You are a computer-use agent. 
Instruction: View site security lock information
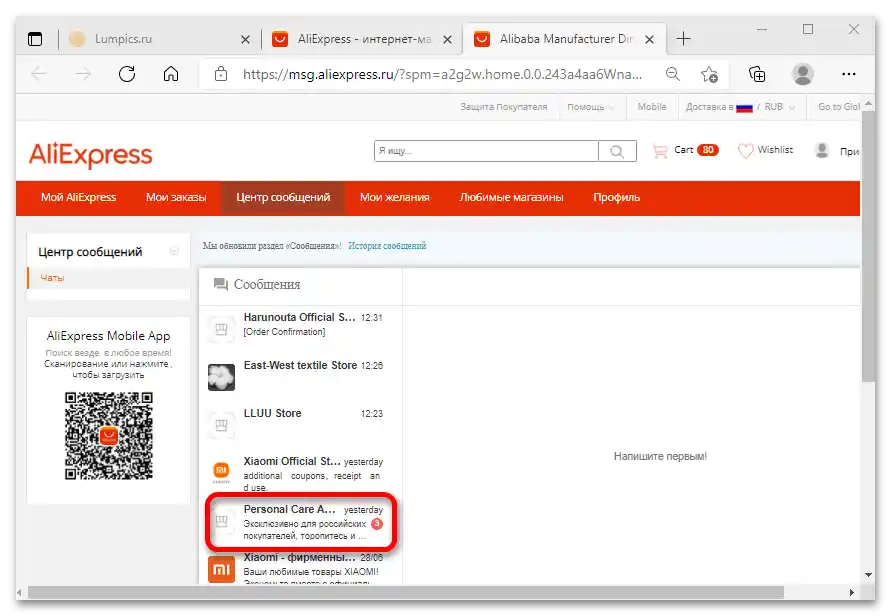tap(221, 74)
